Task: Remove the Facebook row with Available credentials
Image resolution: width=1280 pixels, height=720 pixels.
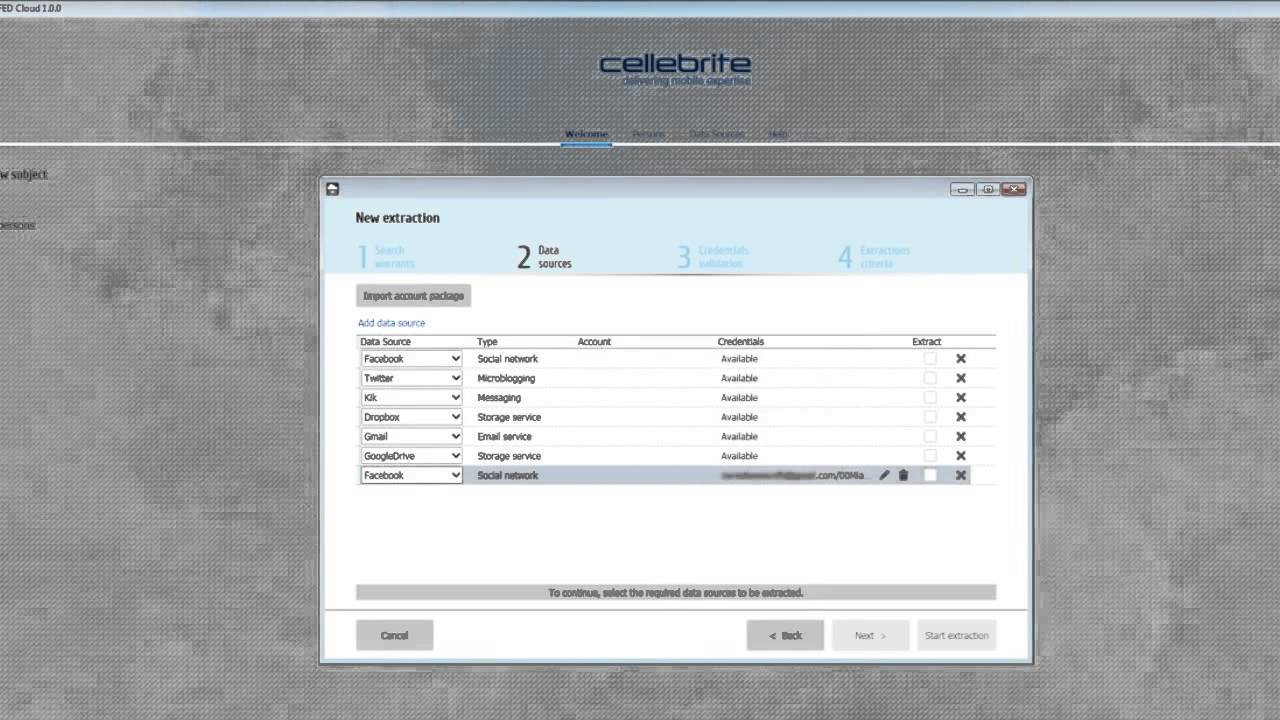Action: point(961,359)
